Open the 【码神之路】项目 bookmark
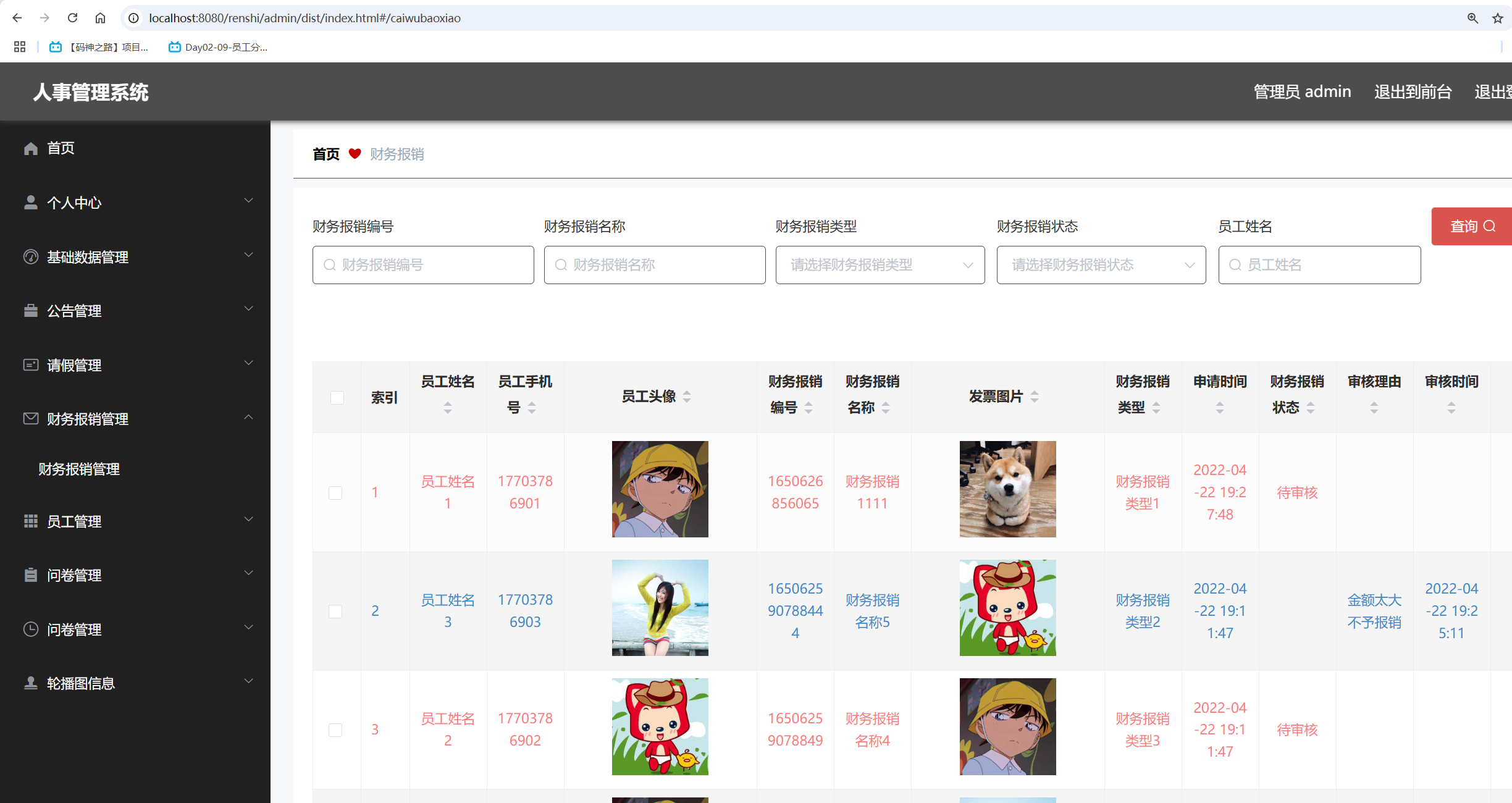 pos(99,47)
